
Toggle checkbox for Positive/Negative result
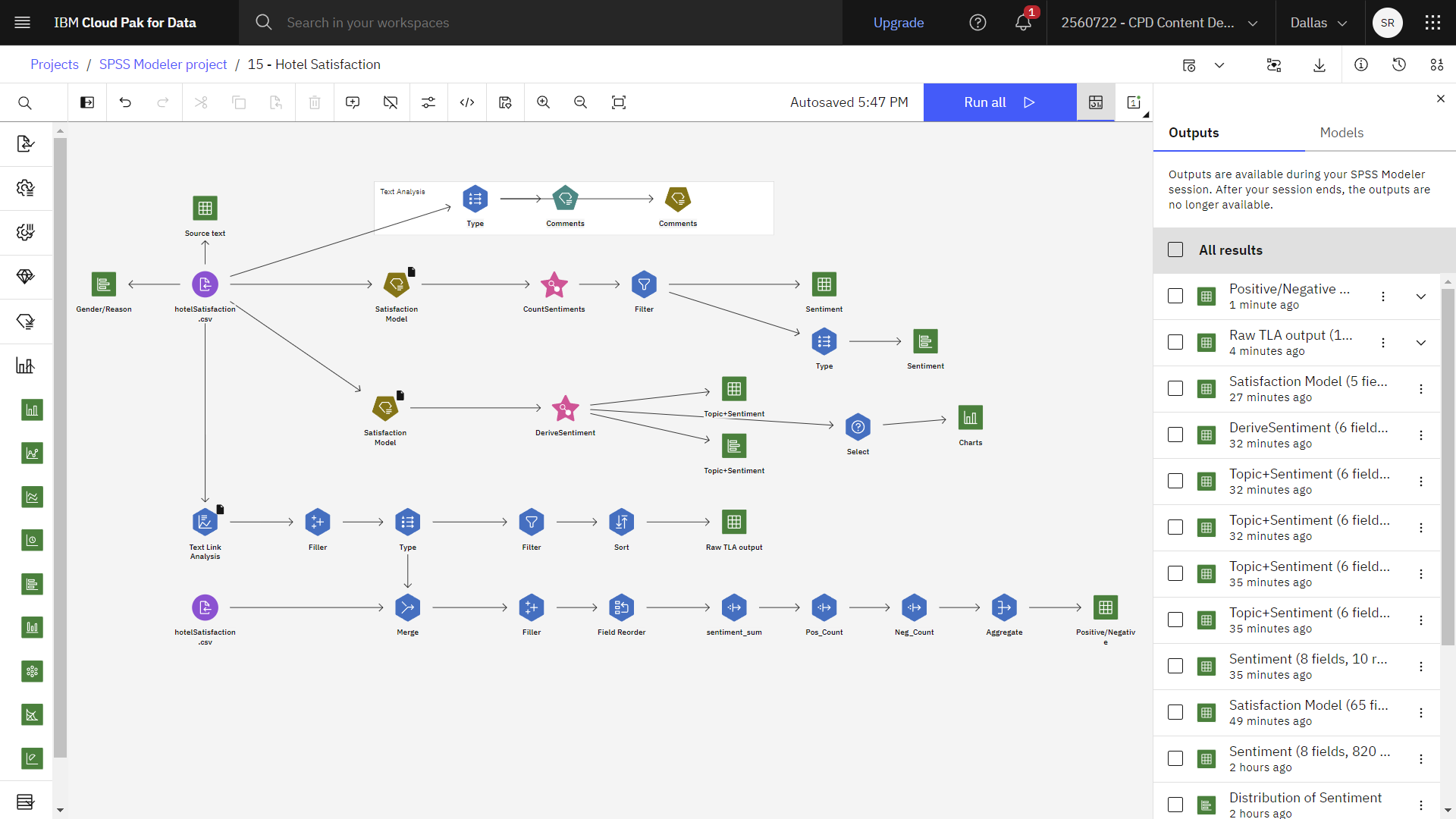[1176, 295]
